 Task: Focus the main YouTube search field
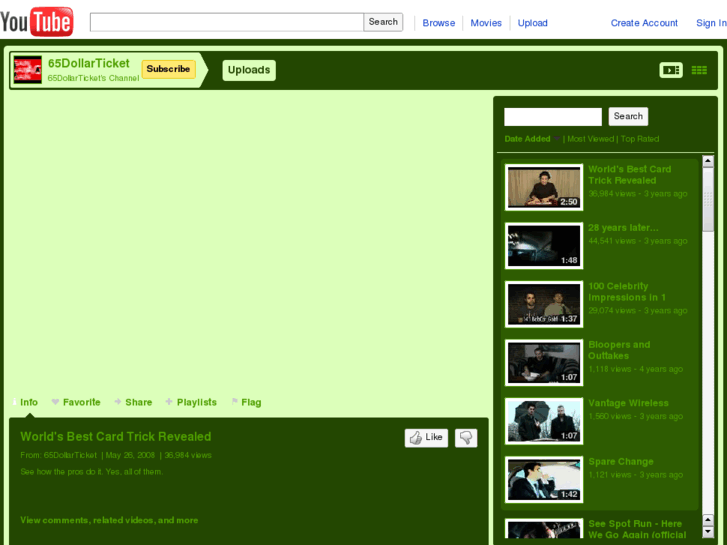(227, 22)
